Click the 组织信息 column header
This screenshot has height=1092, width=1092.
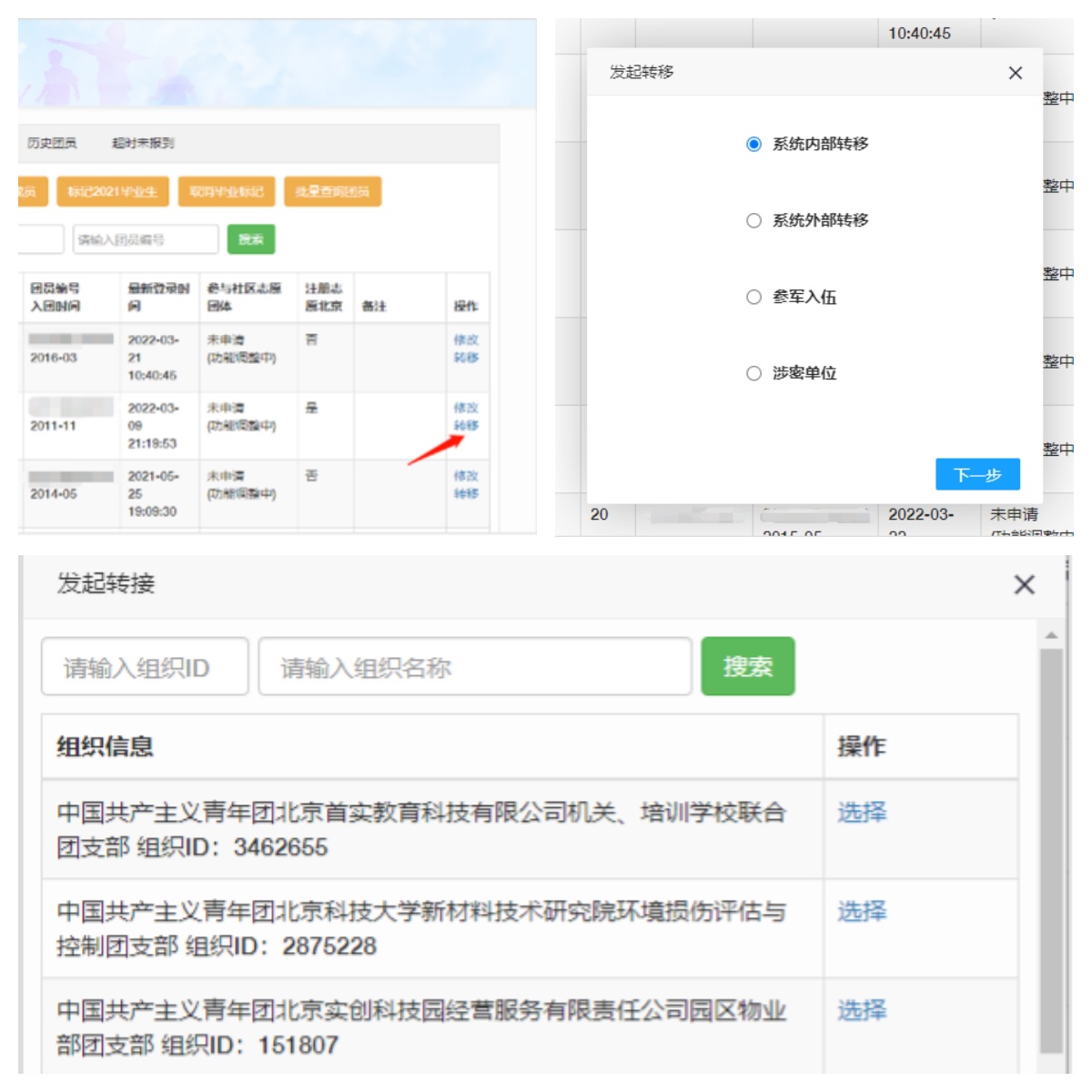click(x=105, y=747)
